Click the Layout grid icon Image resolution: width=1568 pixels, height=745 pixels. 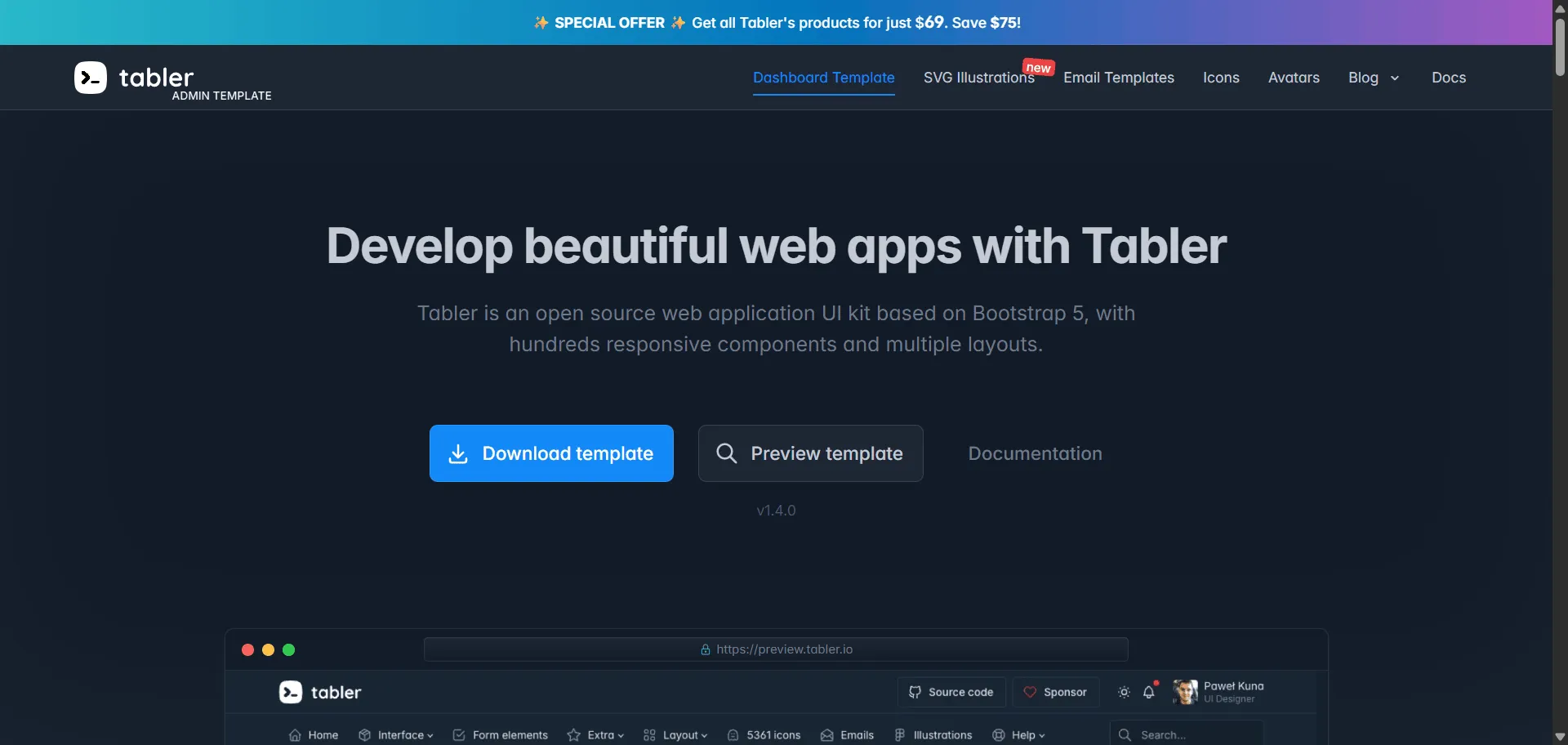coord(650,735)
